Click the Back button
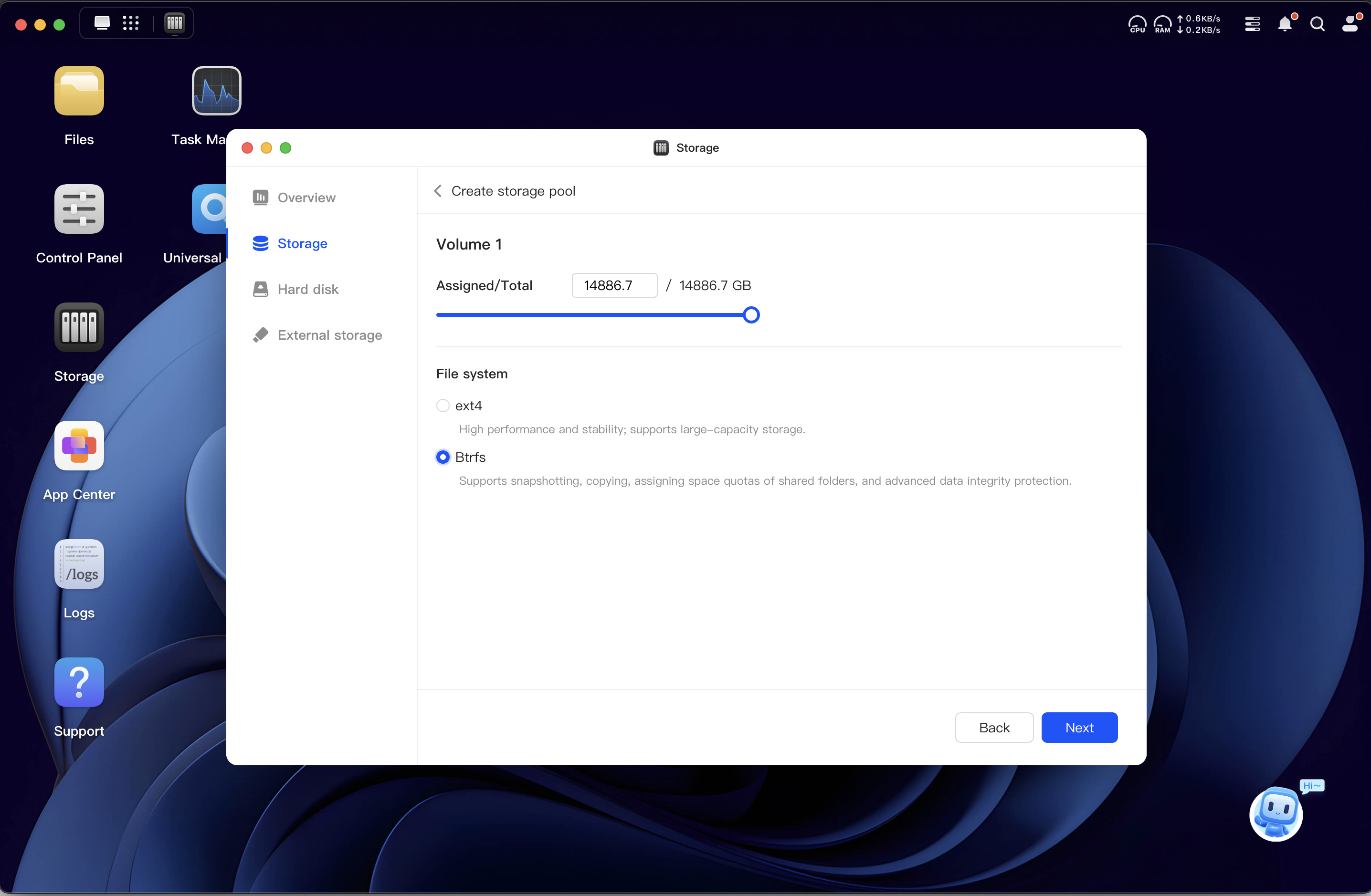The height and width of the screenshot is (896, 1371). pyautogui.click(x=994, y=728)
